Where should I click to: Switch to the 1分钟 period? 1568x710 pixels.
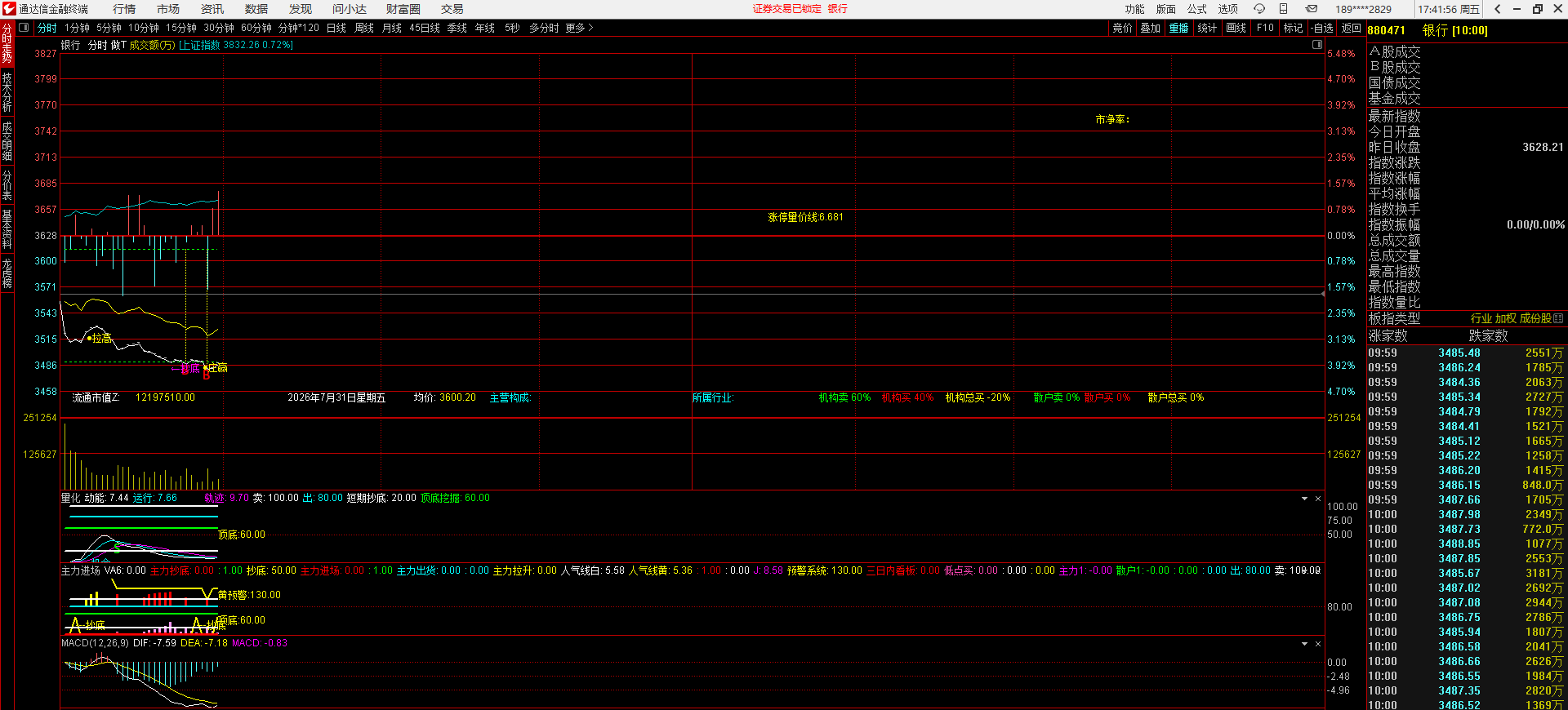77,28
